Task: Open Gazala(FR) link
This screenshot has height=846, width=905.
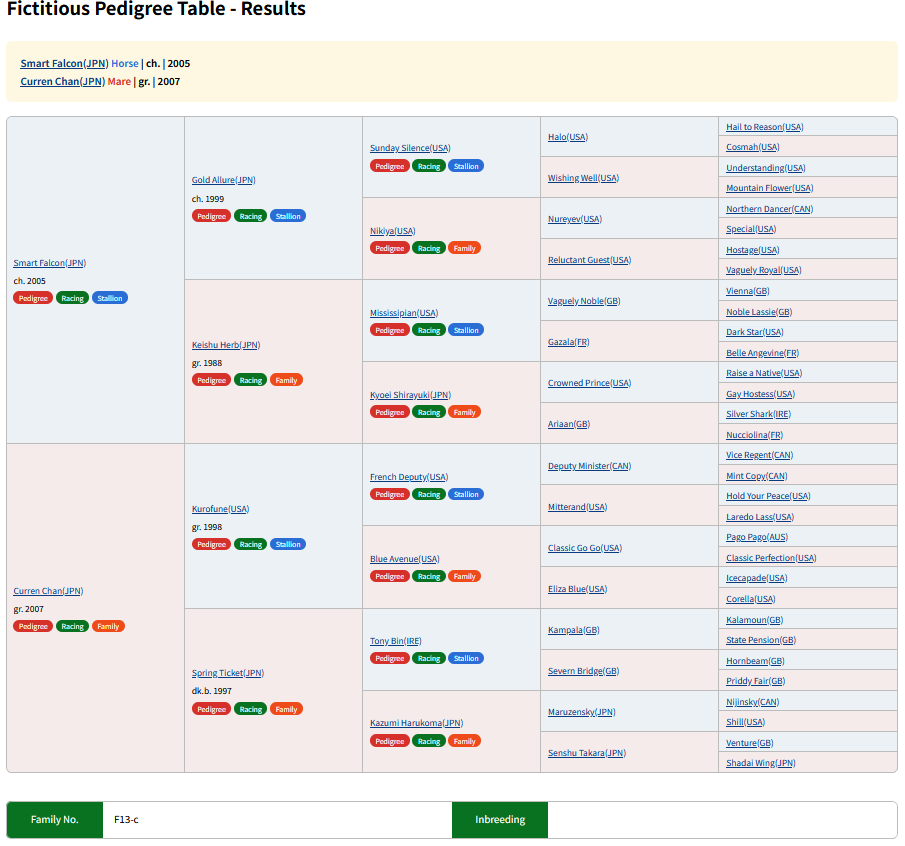Action: [569, 342]
